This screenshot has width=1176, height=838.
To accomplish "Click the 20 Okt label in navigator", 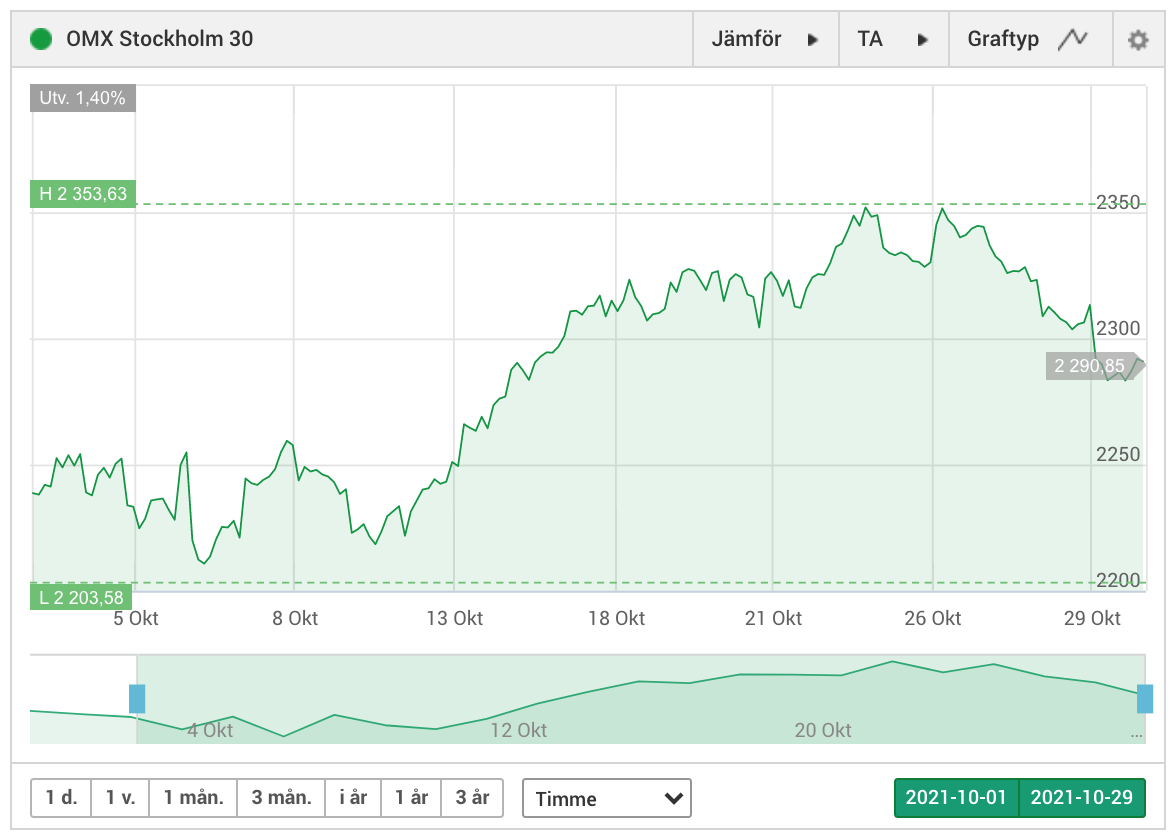I will point(823,731).
